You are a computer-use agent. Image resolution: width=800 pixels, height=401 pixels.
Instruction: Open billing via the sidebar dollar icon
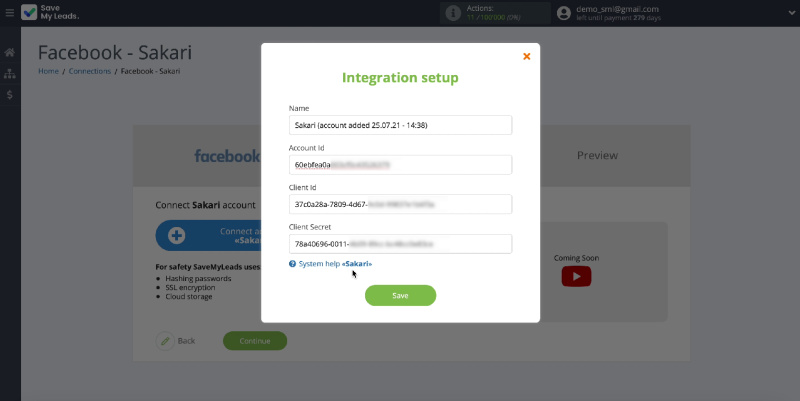pos(10,95)
